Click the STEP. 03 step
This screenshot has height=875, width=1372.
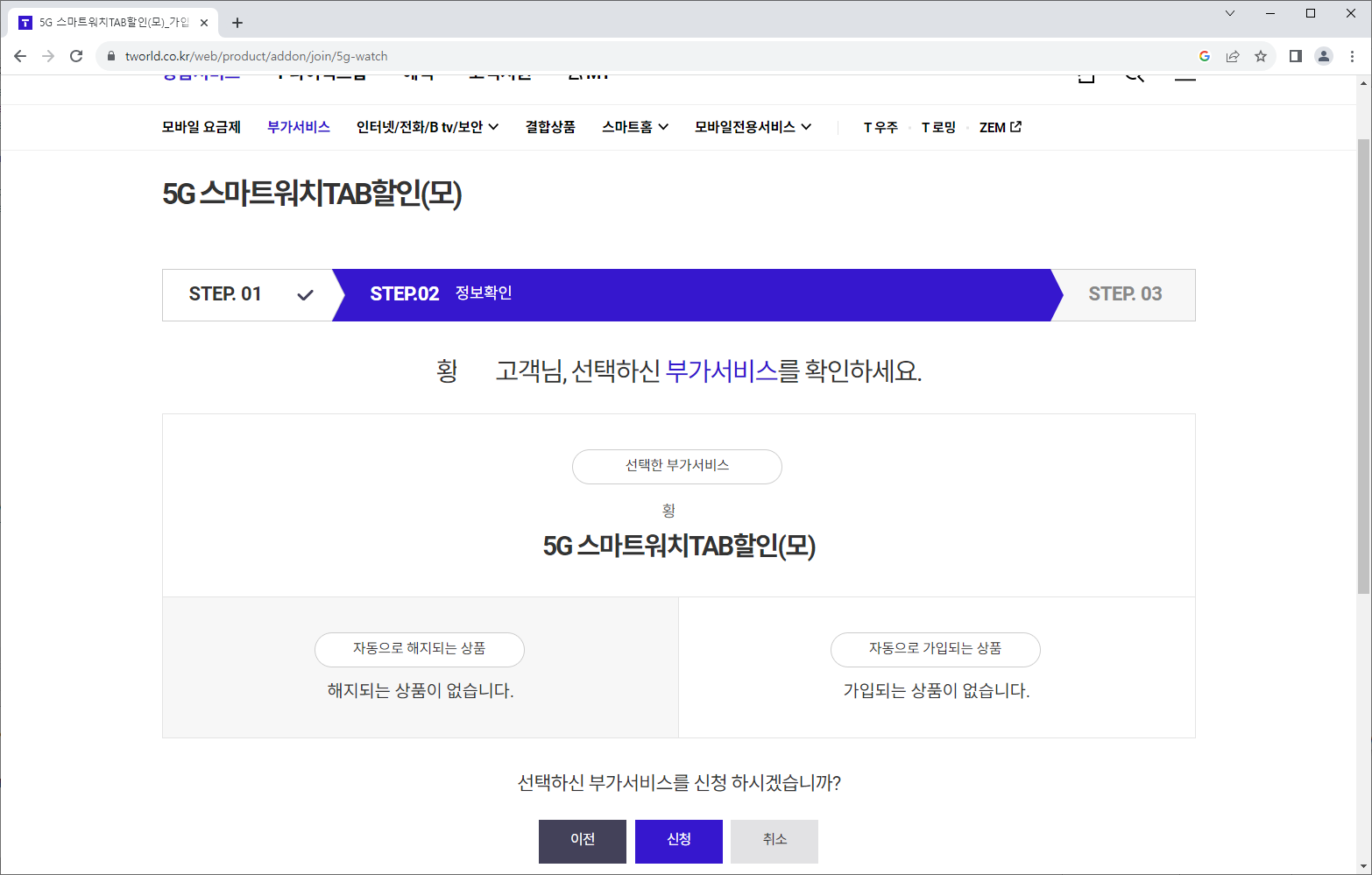1125,295
